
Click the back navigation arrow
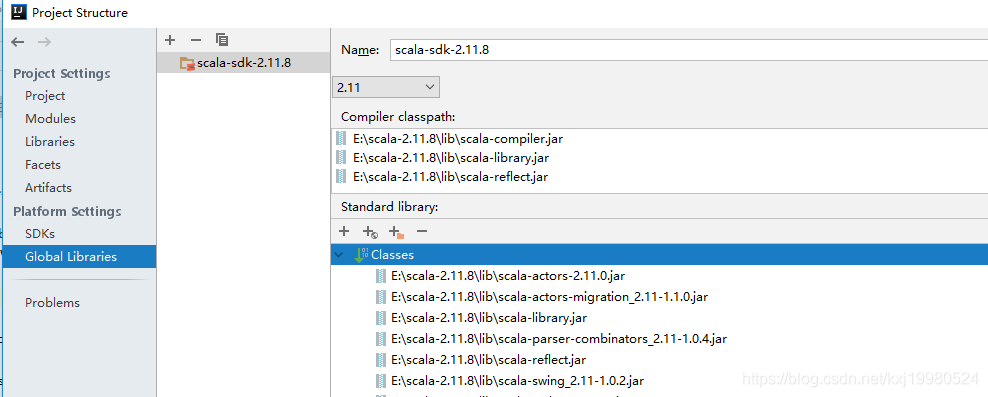pyautogui.click(x=18, y=42)
